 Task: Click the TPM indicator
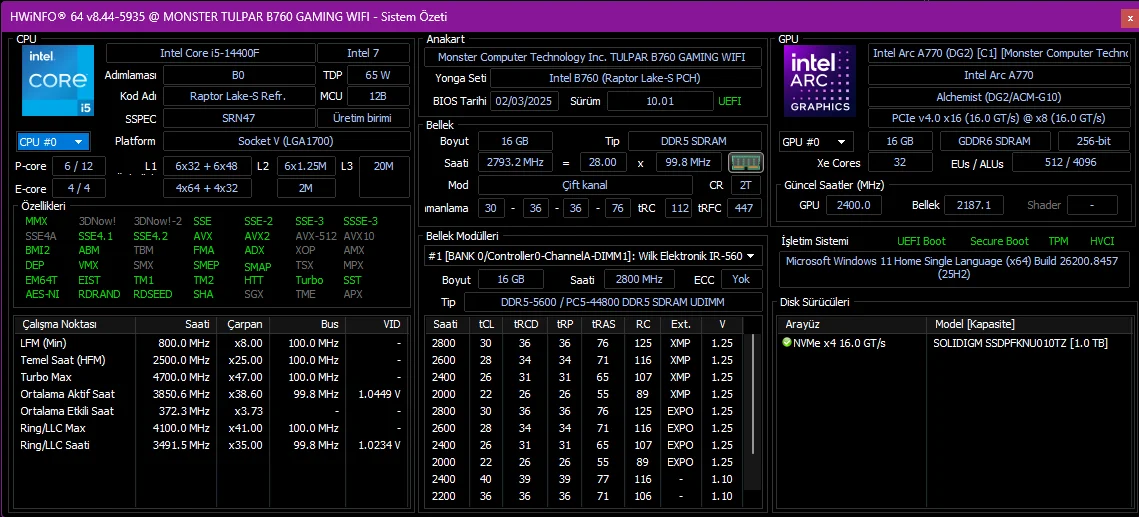[x=1058, y=241]
